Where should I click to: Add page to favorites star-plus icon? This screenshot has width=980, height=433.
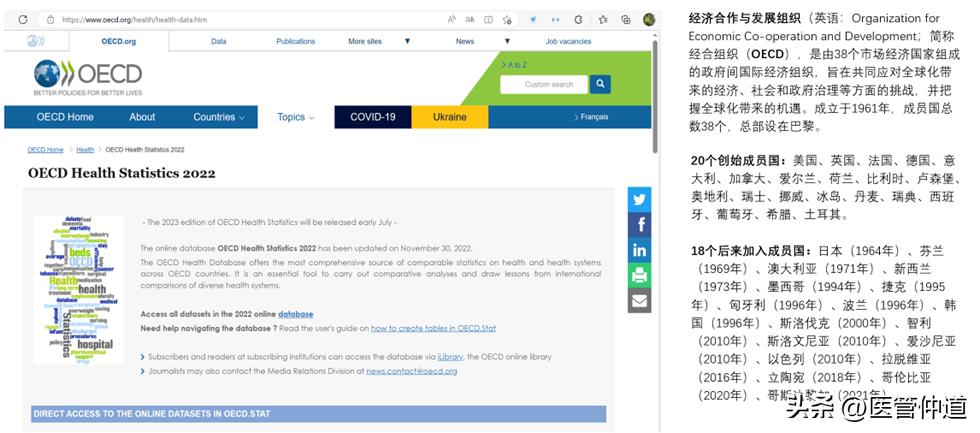click(x=507, y=19)
